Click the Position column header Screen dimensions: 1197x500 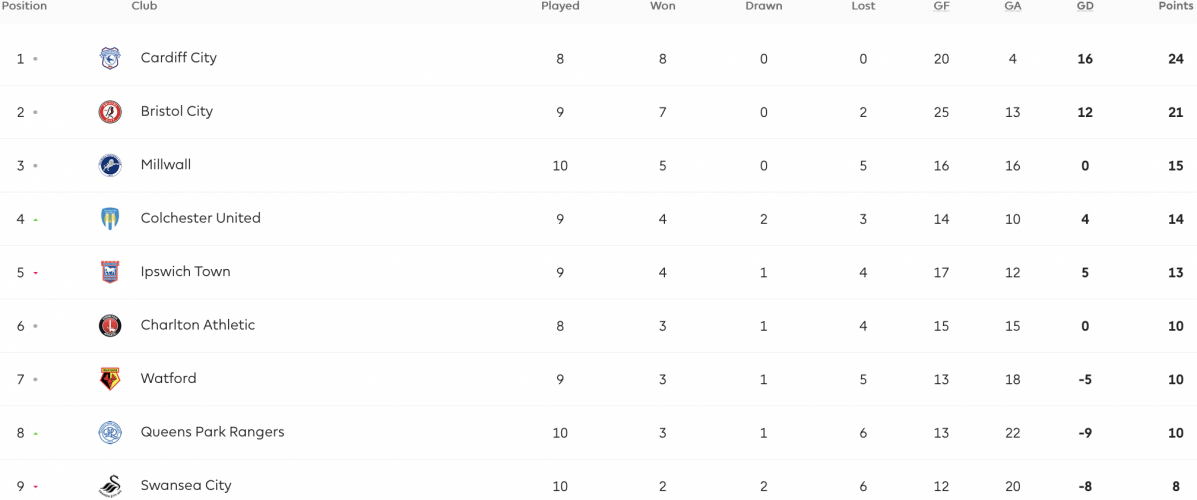coord(24,6)
